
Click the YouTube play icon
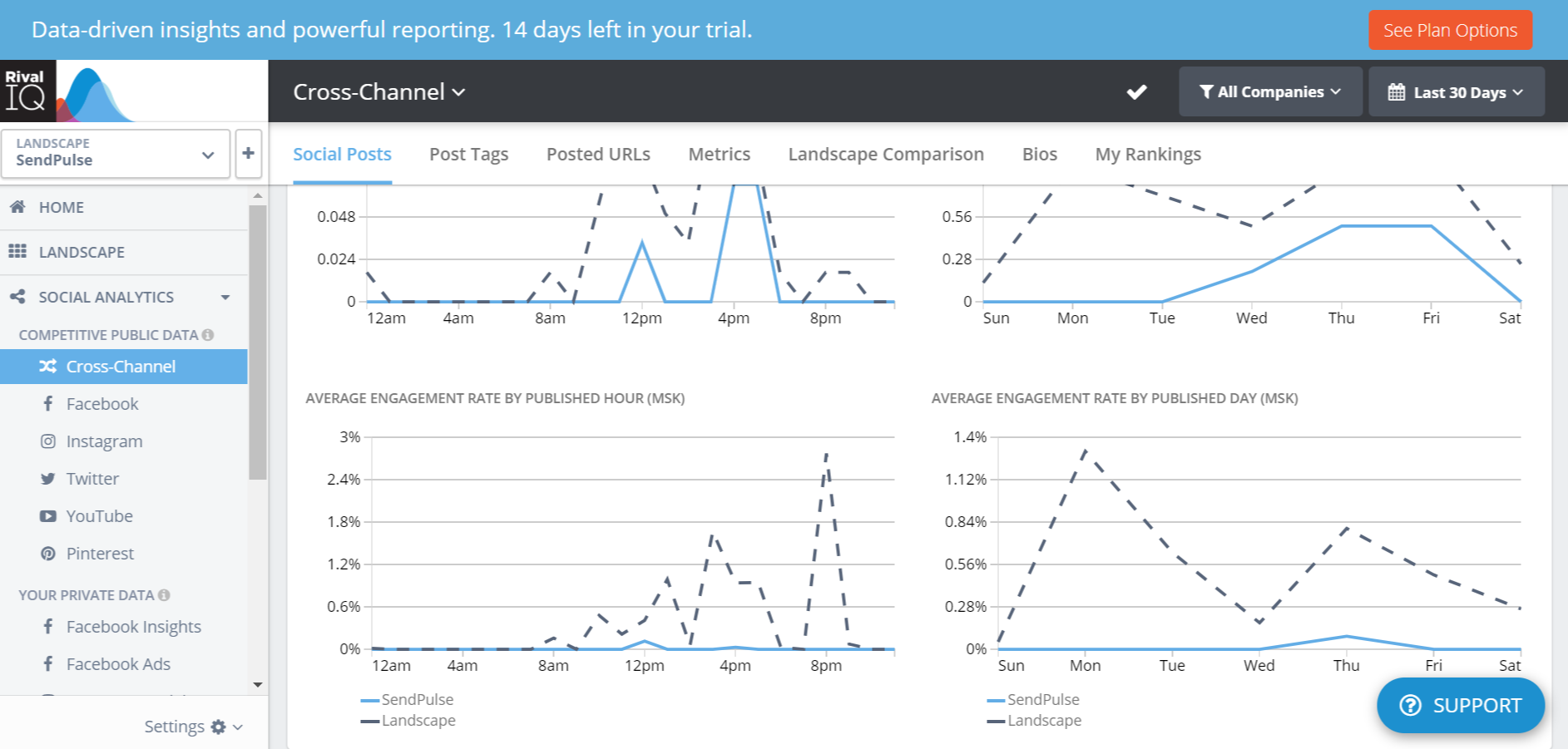[48, 516]
